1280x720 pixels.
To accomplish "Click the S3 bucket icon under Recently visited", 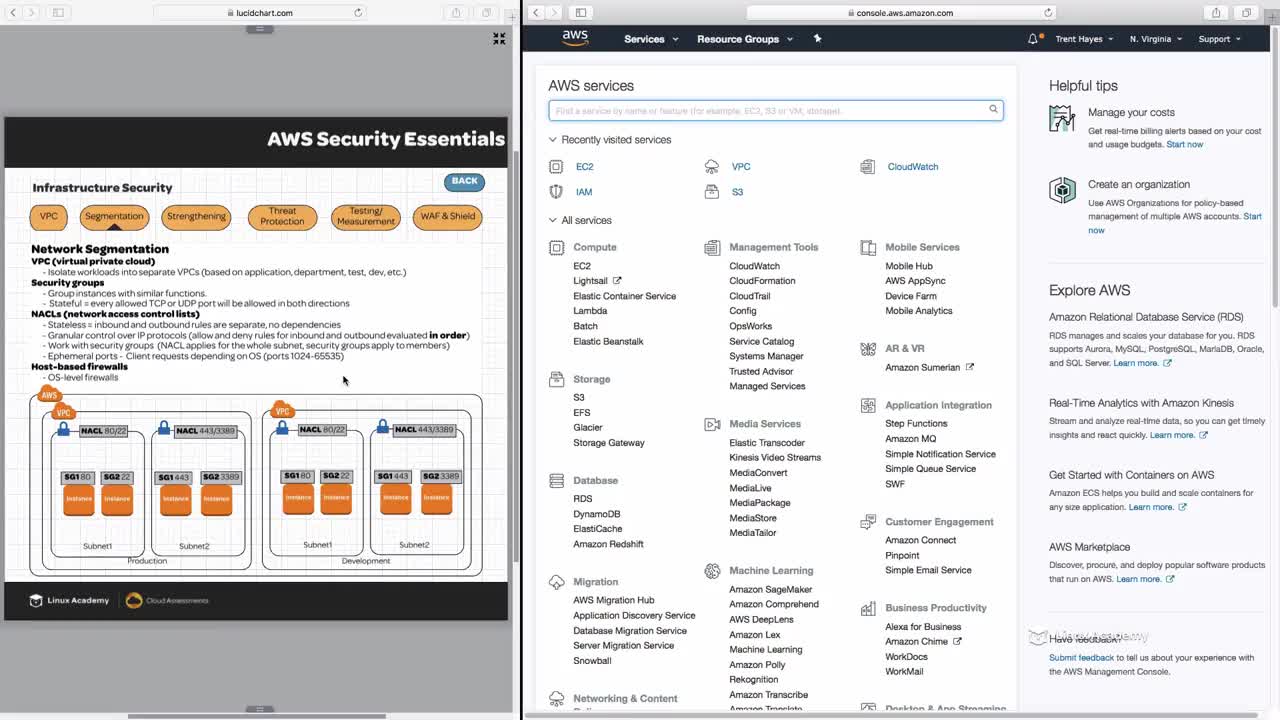I will [x=712, y=192].
